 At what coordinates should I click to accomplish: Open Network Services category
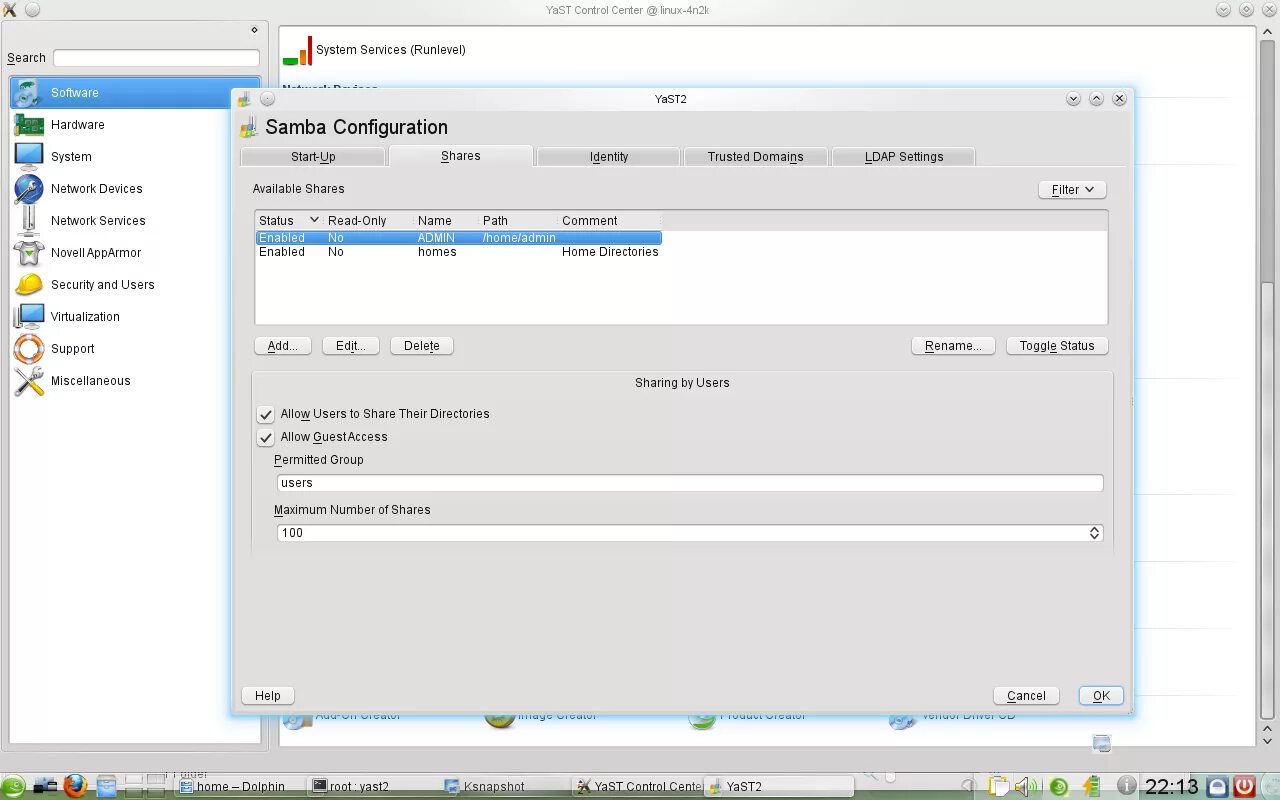(98, 221)
